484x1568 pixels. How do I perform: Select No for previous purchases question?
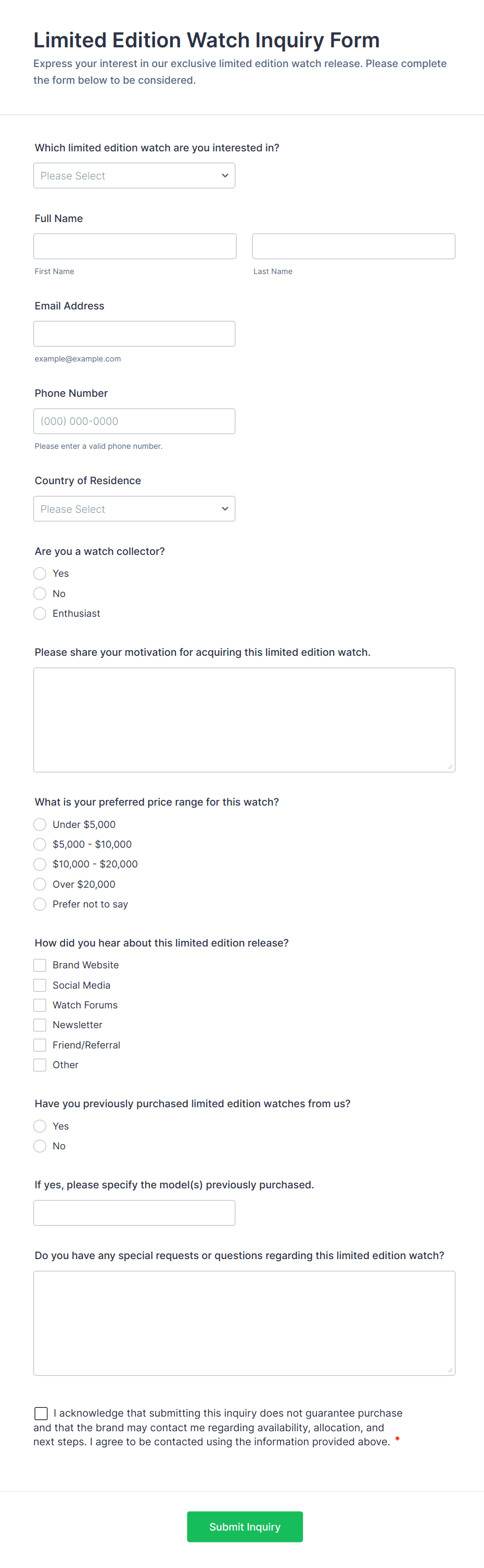[x=40, y=1146]
